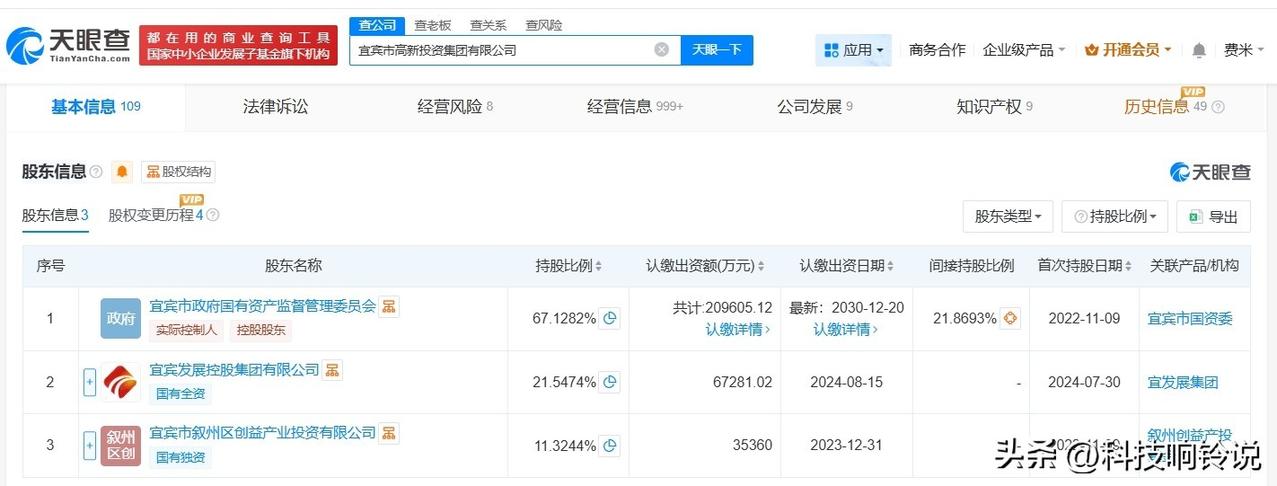Open the pie chart icon beside 21.5474%

tap(610, 382)
